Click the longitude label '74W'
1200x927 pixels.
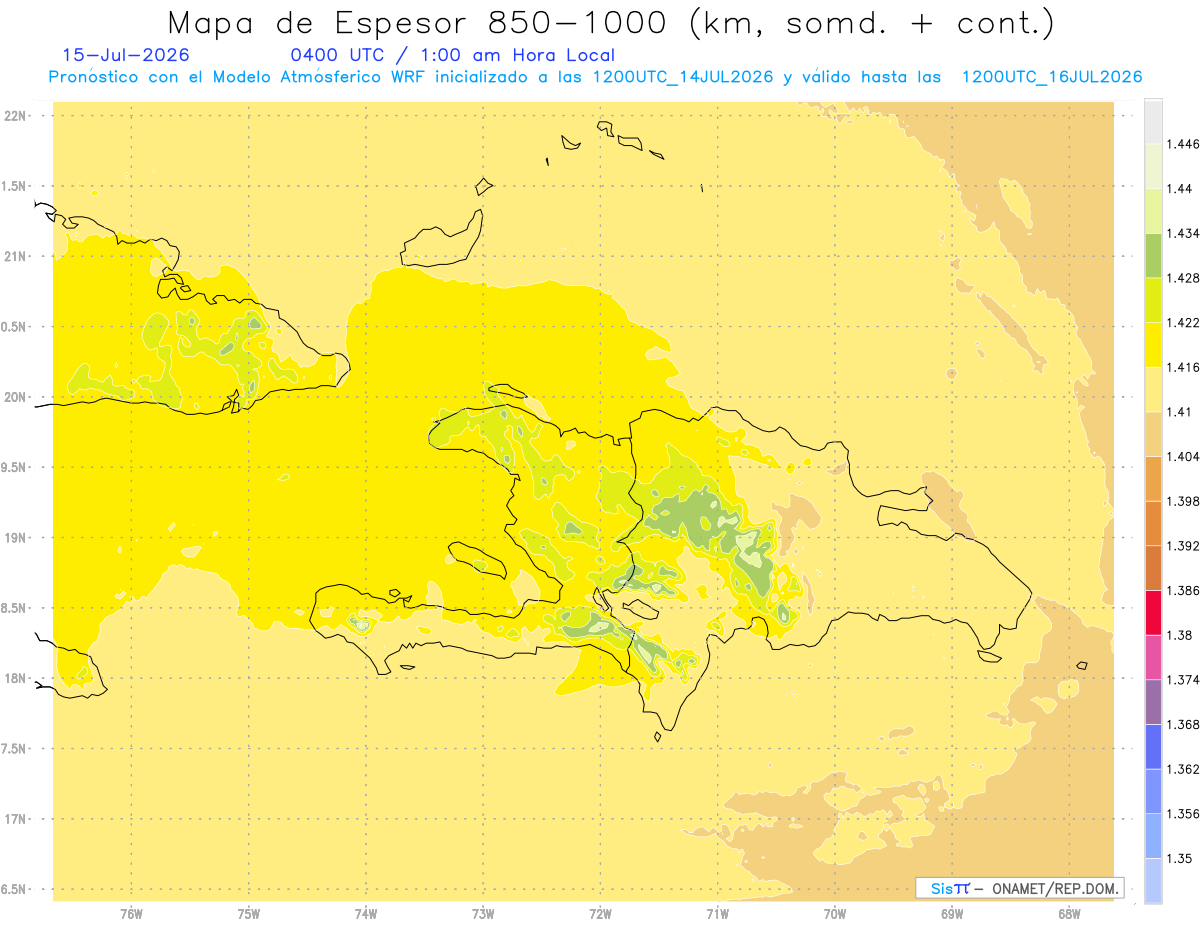(366, 914)
